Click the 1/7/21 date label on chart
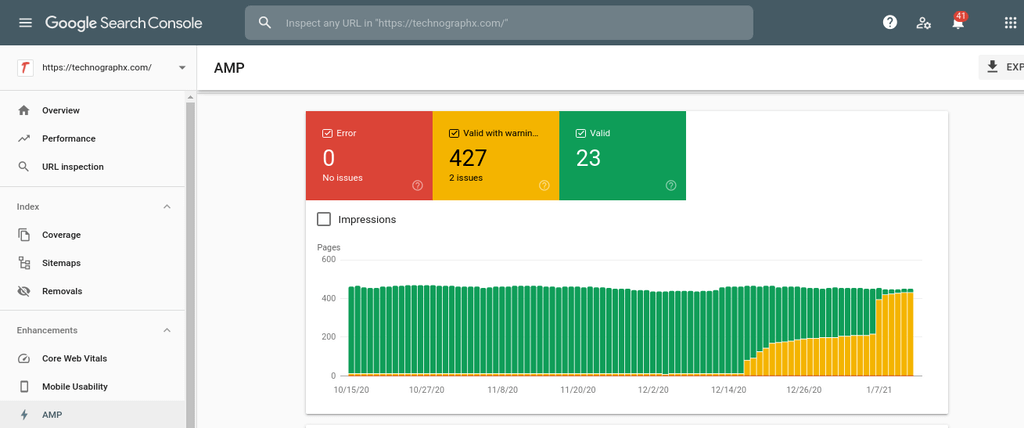 click(x=879, y=389)
